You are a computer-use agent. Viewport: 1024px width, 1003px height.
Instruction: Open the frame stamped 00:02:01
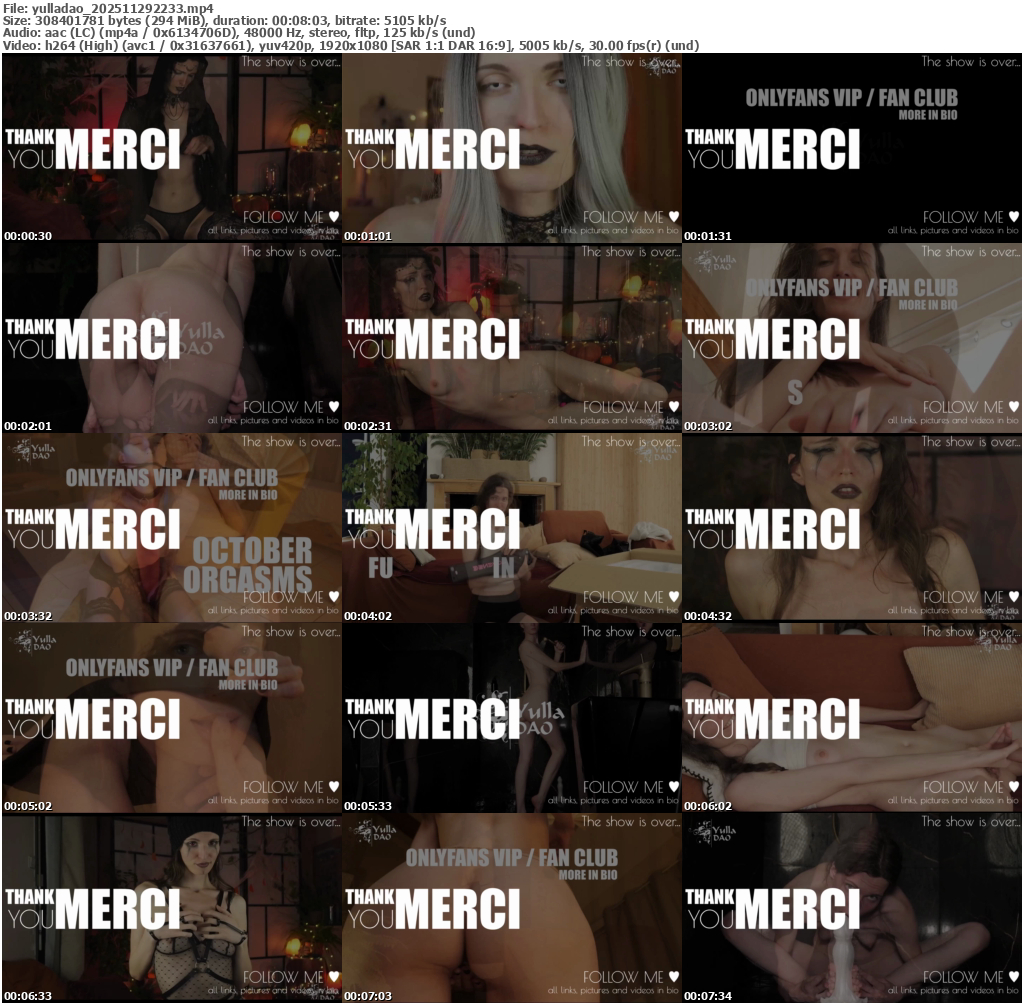coord(172,338)
